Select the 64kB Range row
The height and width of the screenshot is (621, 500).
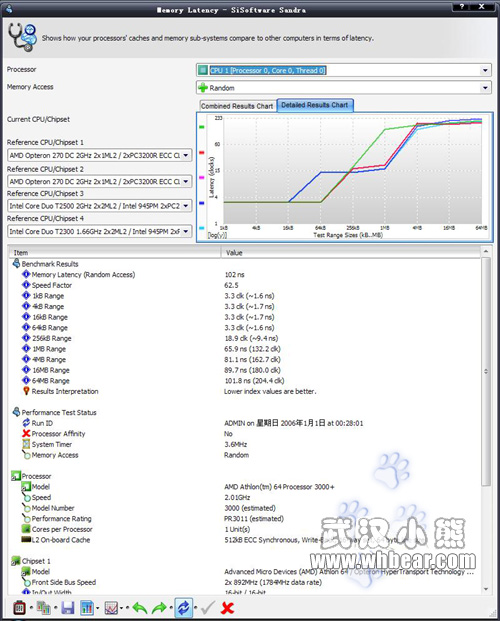tap(244, 328)
